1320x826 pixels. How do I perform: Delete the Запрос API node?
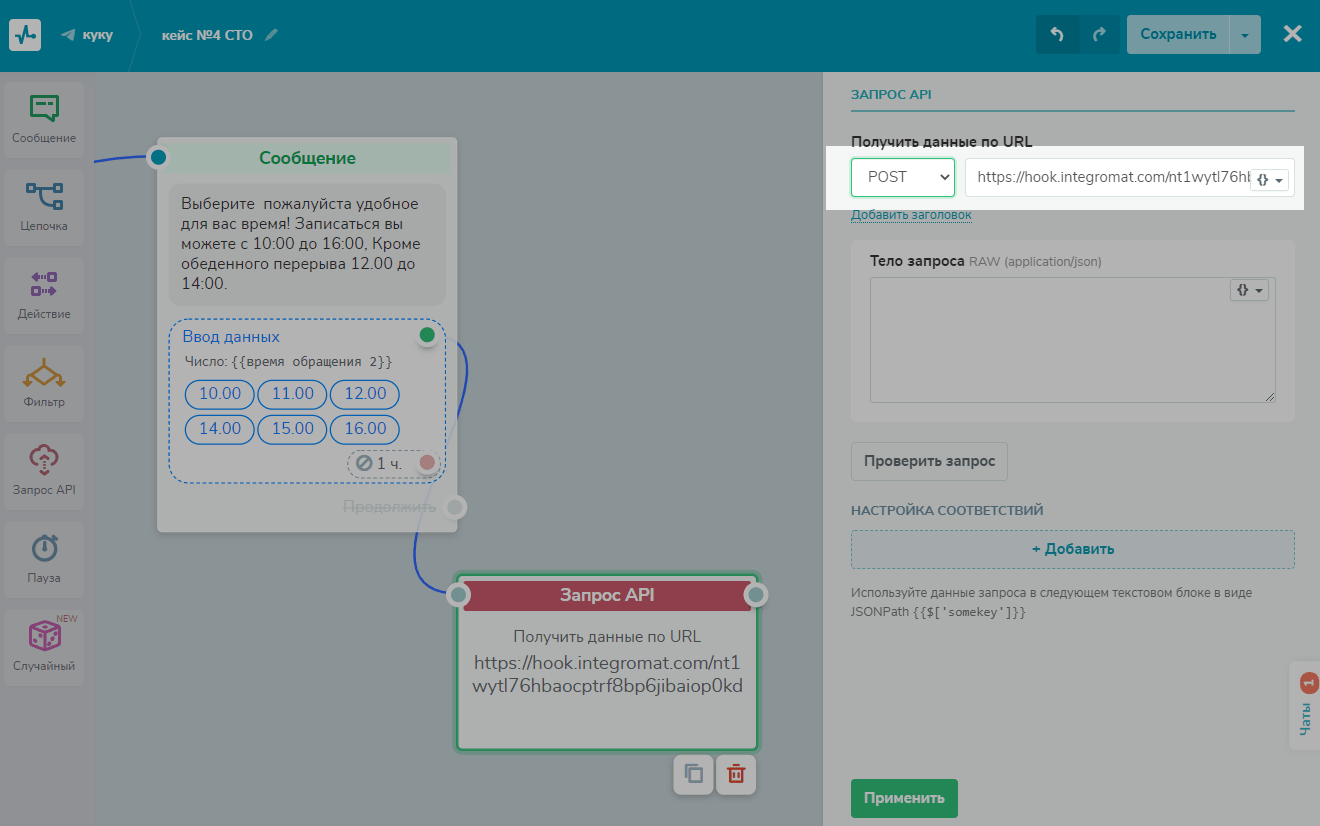click(x=736, y=774)
